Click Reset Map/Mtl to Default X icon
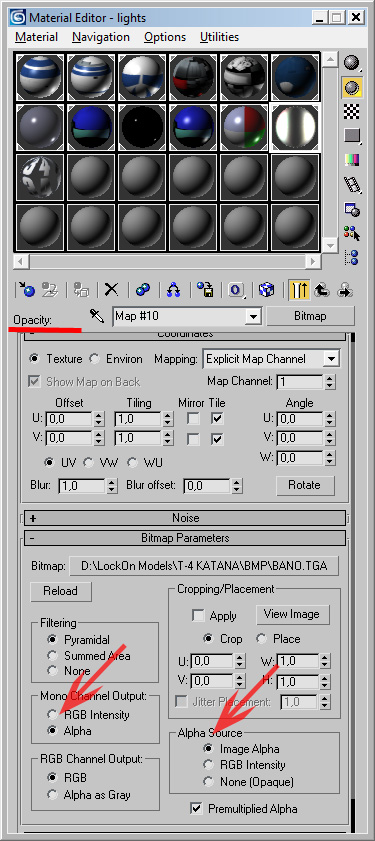 [x=111, y=290]
